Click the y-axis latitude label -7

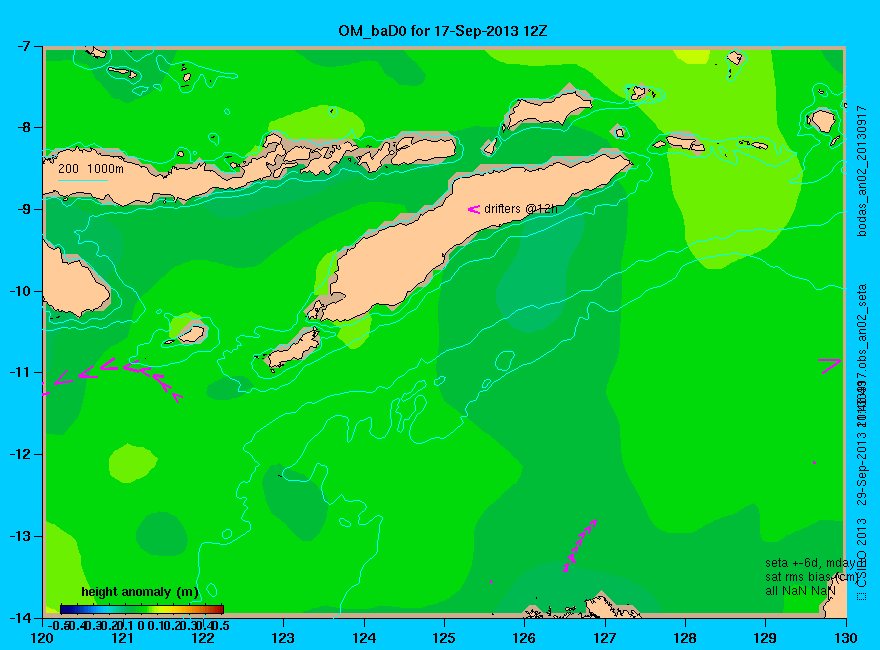coord(25,46)
